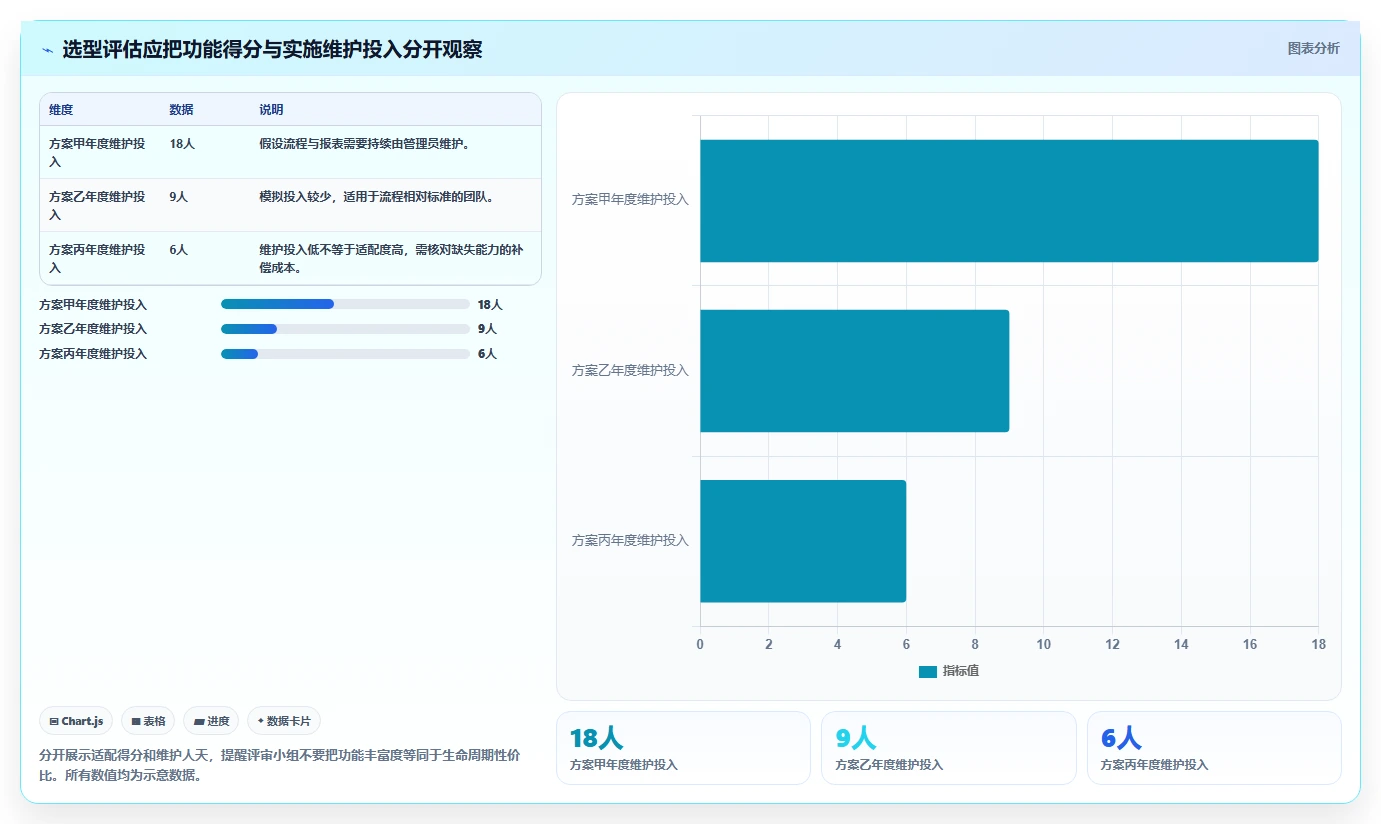
Task: Click the x-axis tick label 10
Action: (x=1043, y=645)
